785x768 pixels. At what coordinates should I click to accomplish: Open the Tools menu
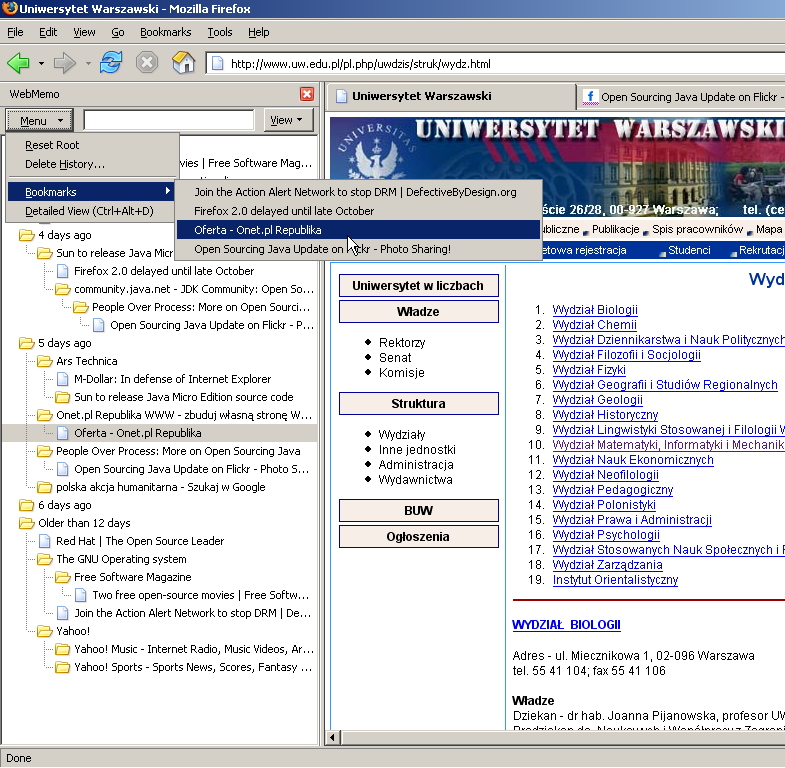click(x=220, y=32)
